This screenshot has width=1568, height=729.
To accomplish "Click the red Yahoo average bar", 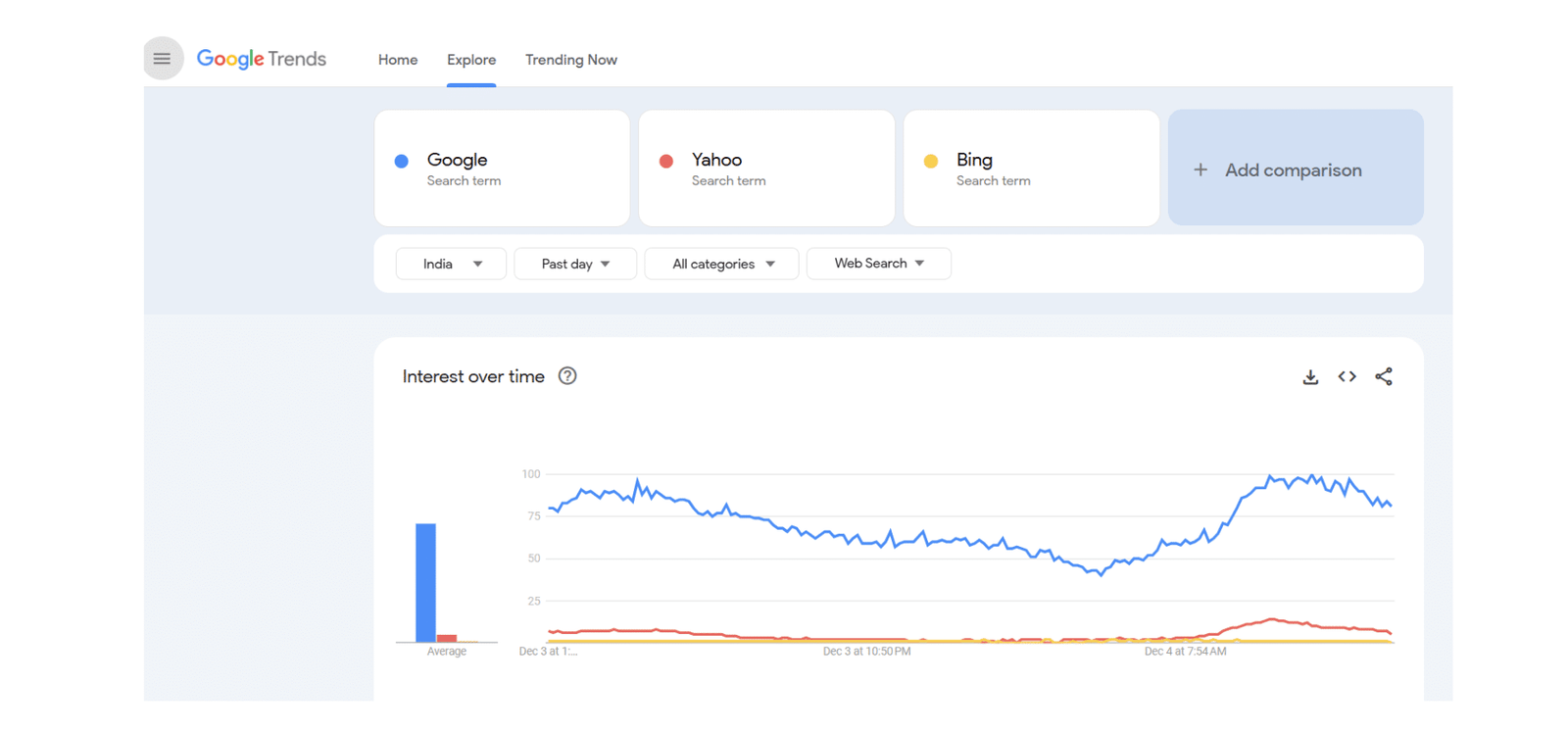I will pos(447,639).
